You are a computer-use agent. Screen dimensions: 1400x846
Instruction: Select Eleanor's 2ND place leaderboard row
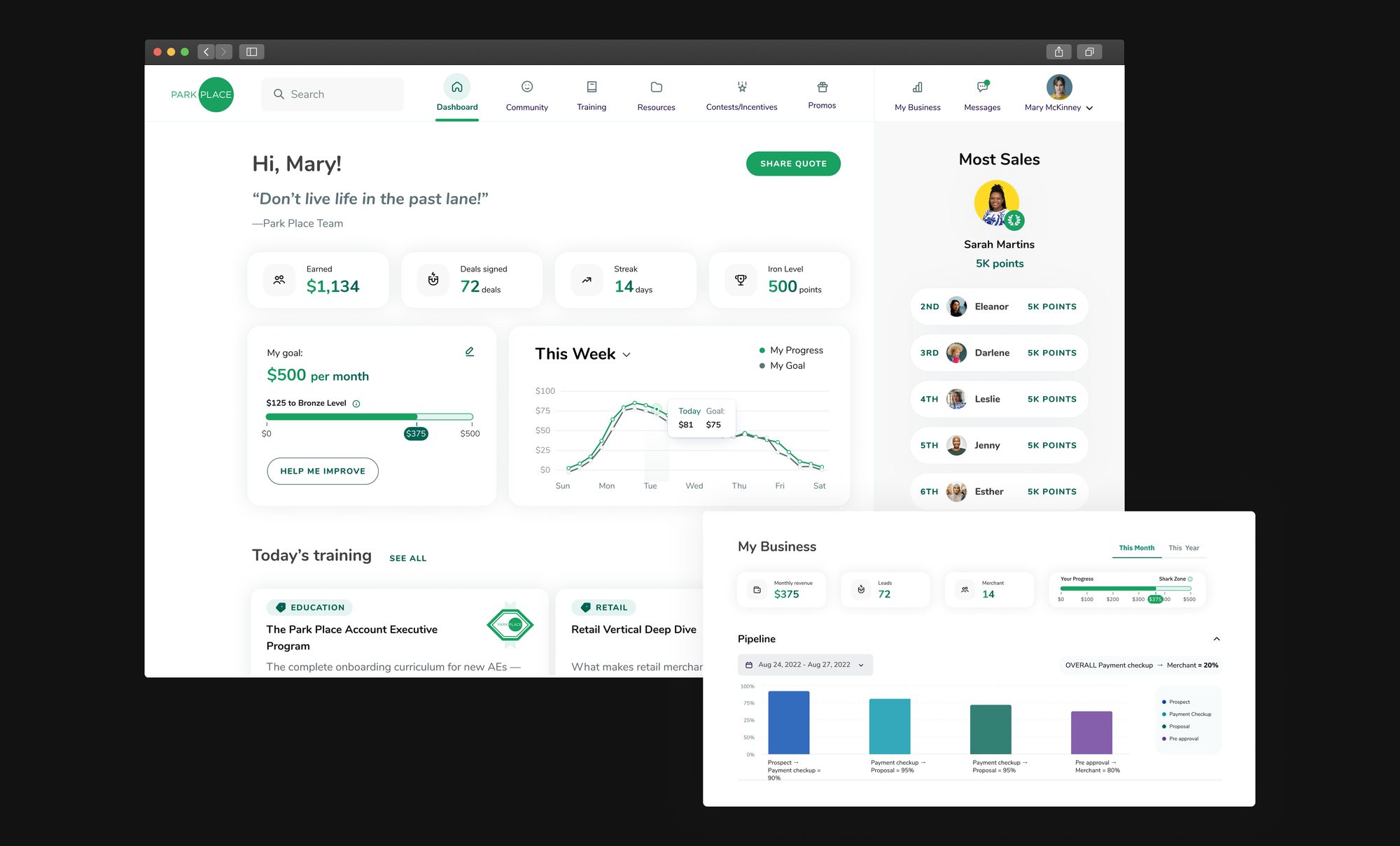point(999,306)
